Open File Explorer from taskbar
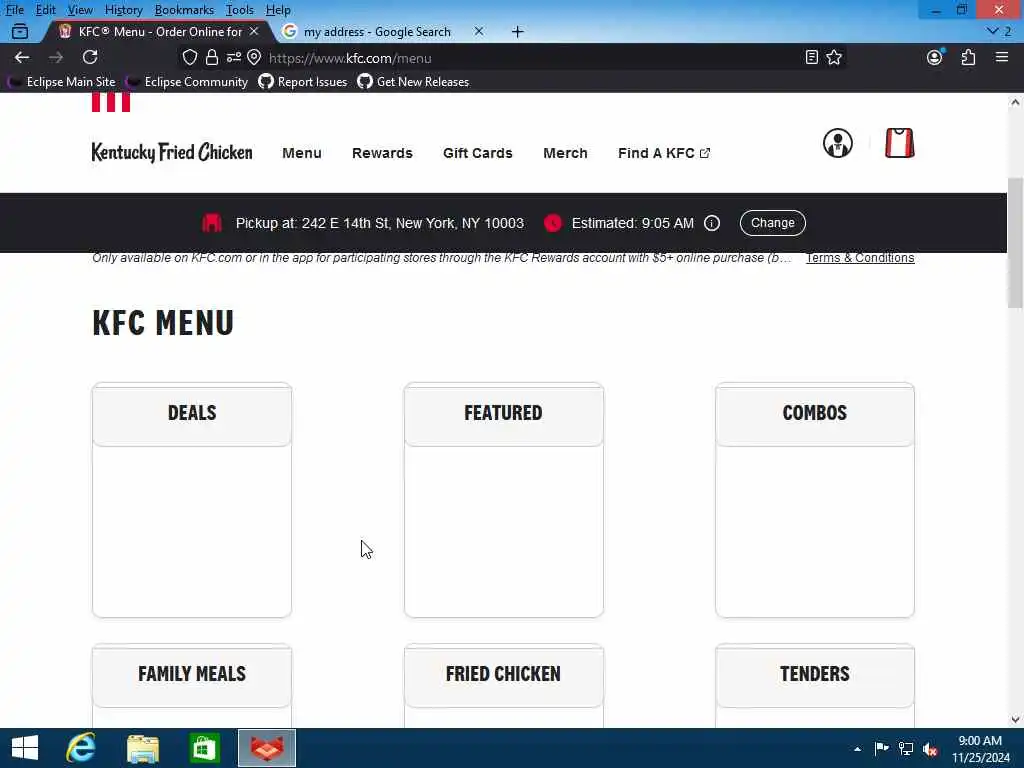 coord(143,748)
